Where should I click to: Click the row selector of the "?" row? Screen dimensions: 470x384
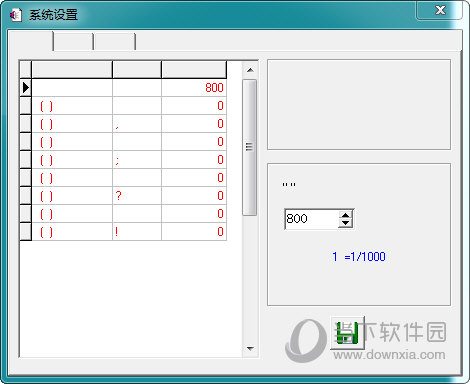click(x=26, y=196)
